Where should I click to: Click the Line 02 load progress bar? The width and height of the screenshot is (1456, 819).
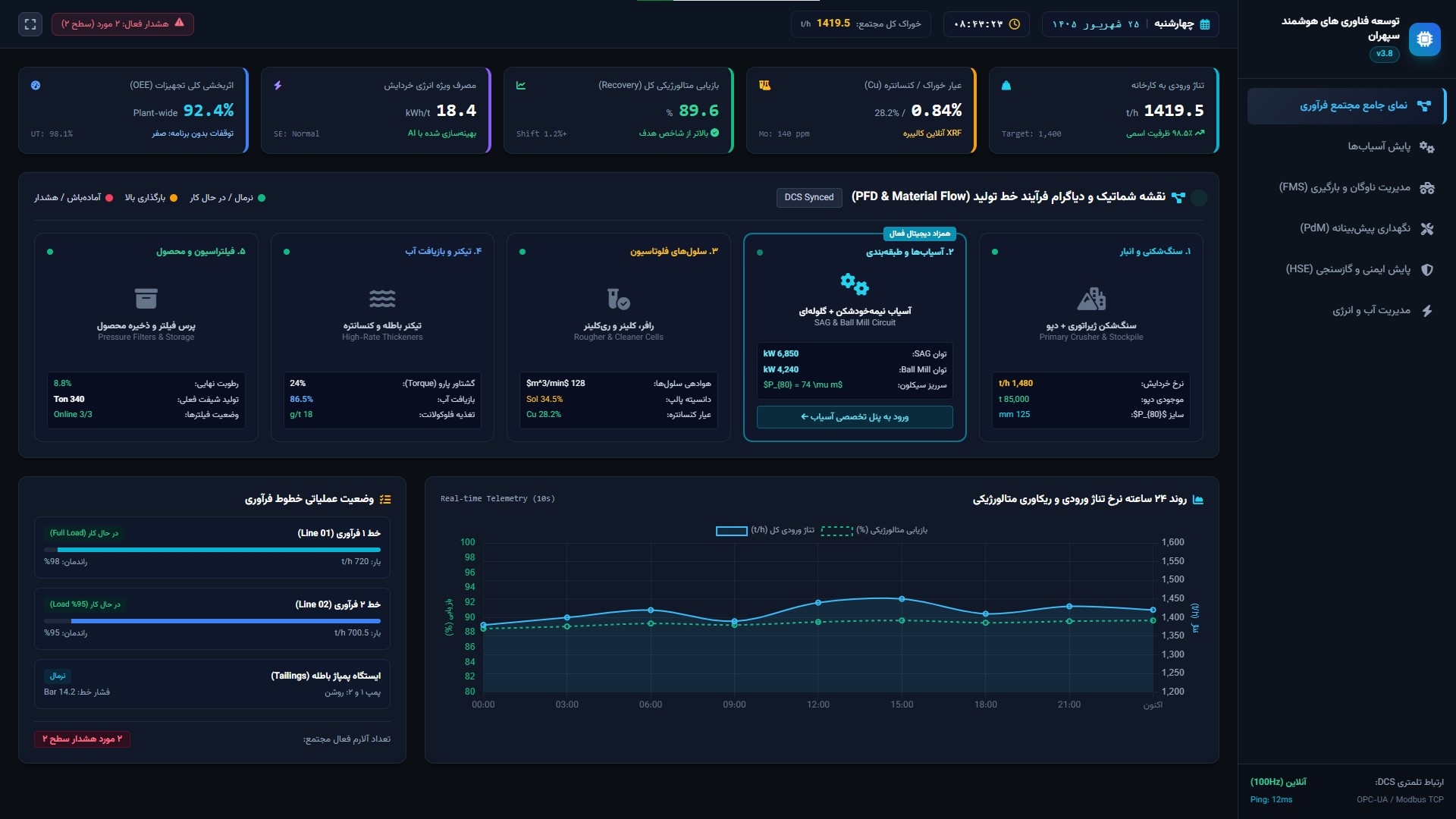click(212, 621)
